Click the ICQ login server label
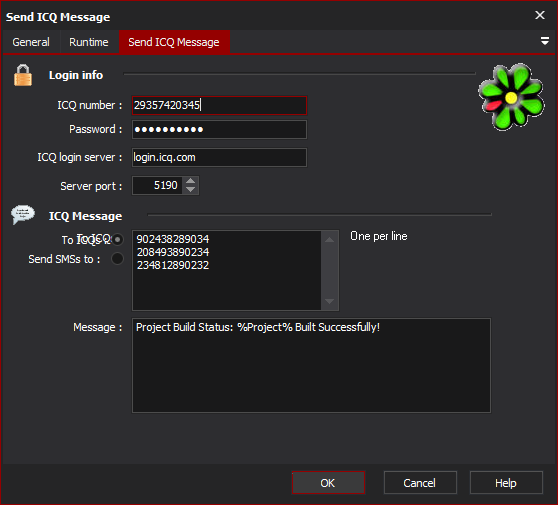Screen dimensions: 558x505 [x=80, y=157]
